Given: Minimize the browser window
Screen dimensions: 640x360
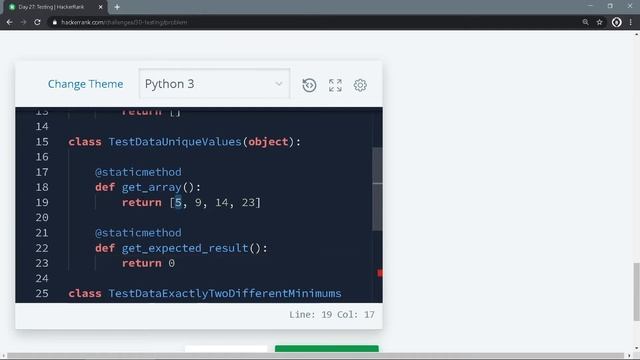Looking at the screenshot, I should 590,6.
